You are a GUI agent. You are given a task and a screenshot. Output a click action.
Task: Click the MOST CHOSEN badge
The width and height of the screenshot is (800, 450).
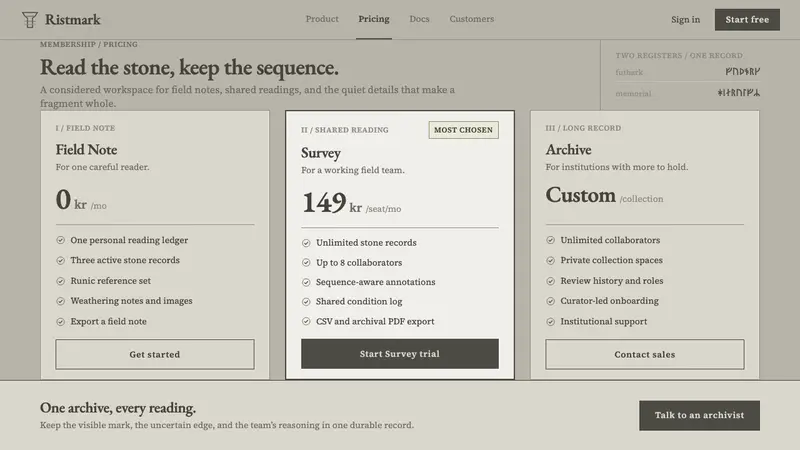point(463,130)
